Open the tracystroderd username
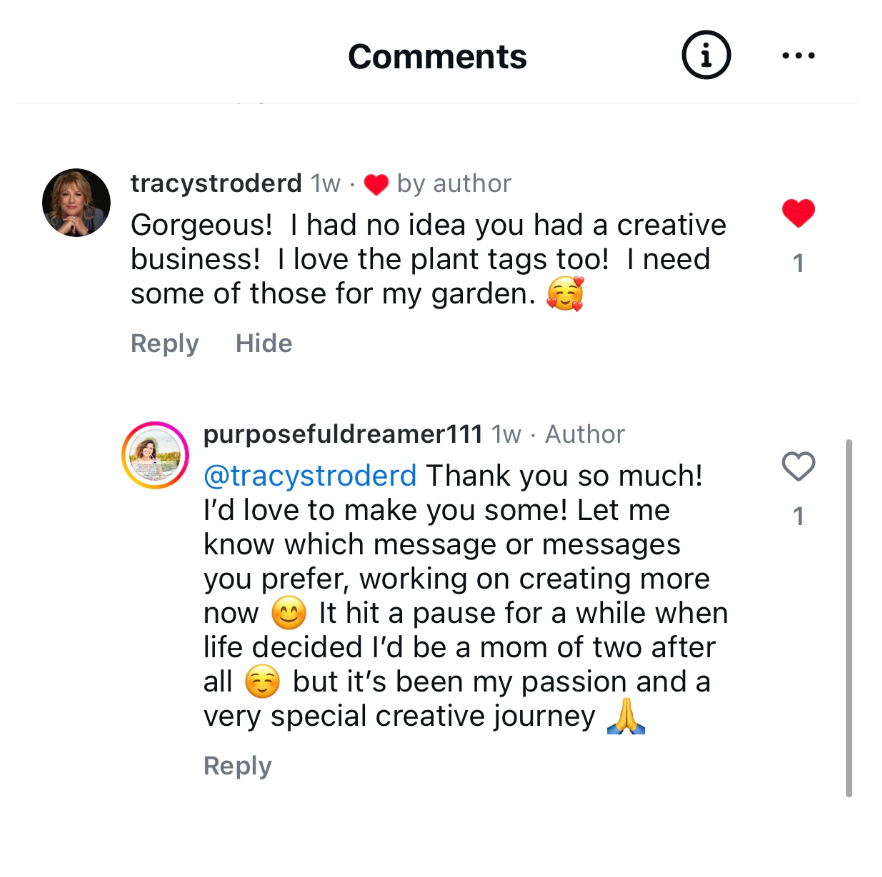The image size is (882, 877). pyautogui.click(x=216, y=184)
